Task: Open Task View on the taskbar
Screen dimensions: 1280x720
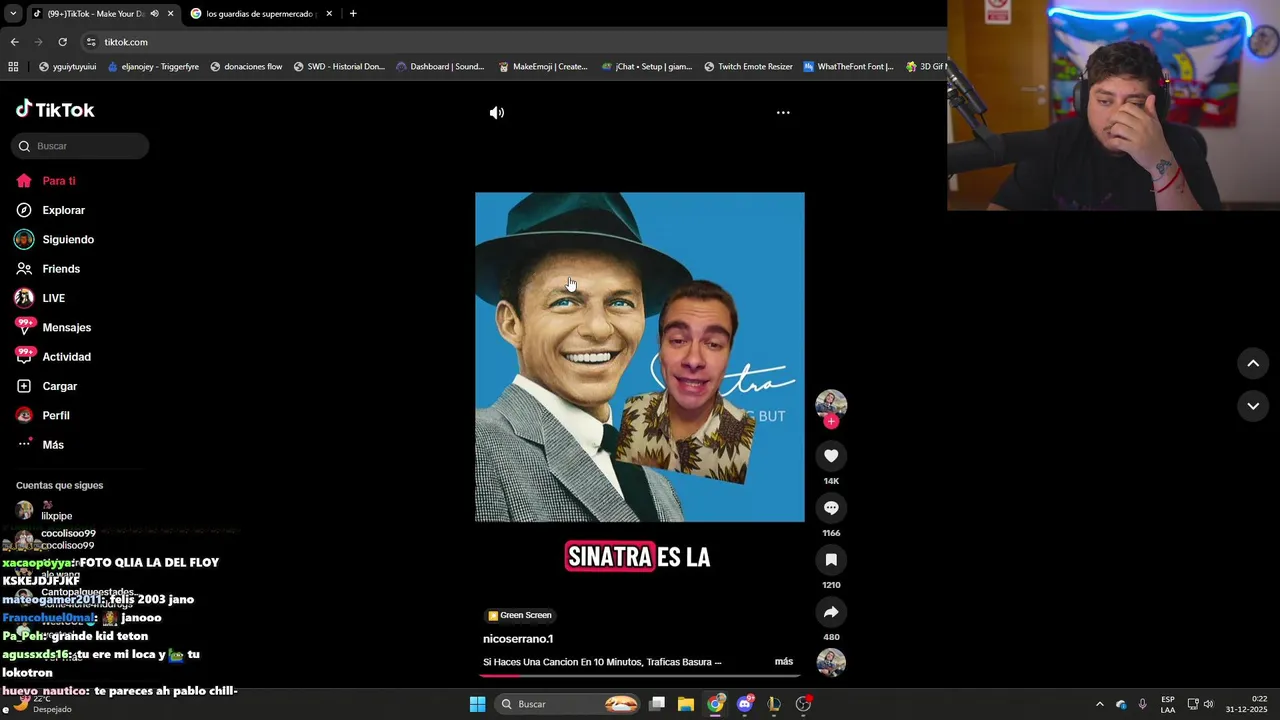Action: [x=657, y=704]
